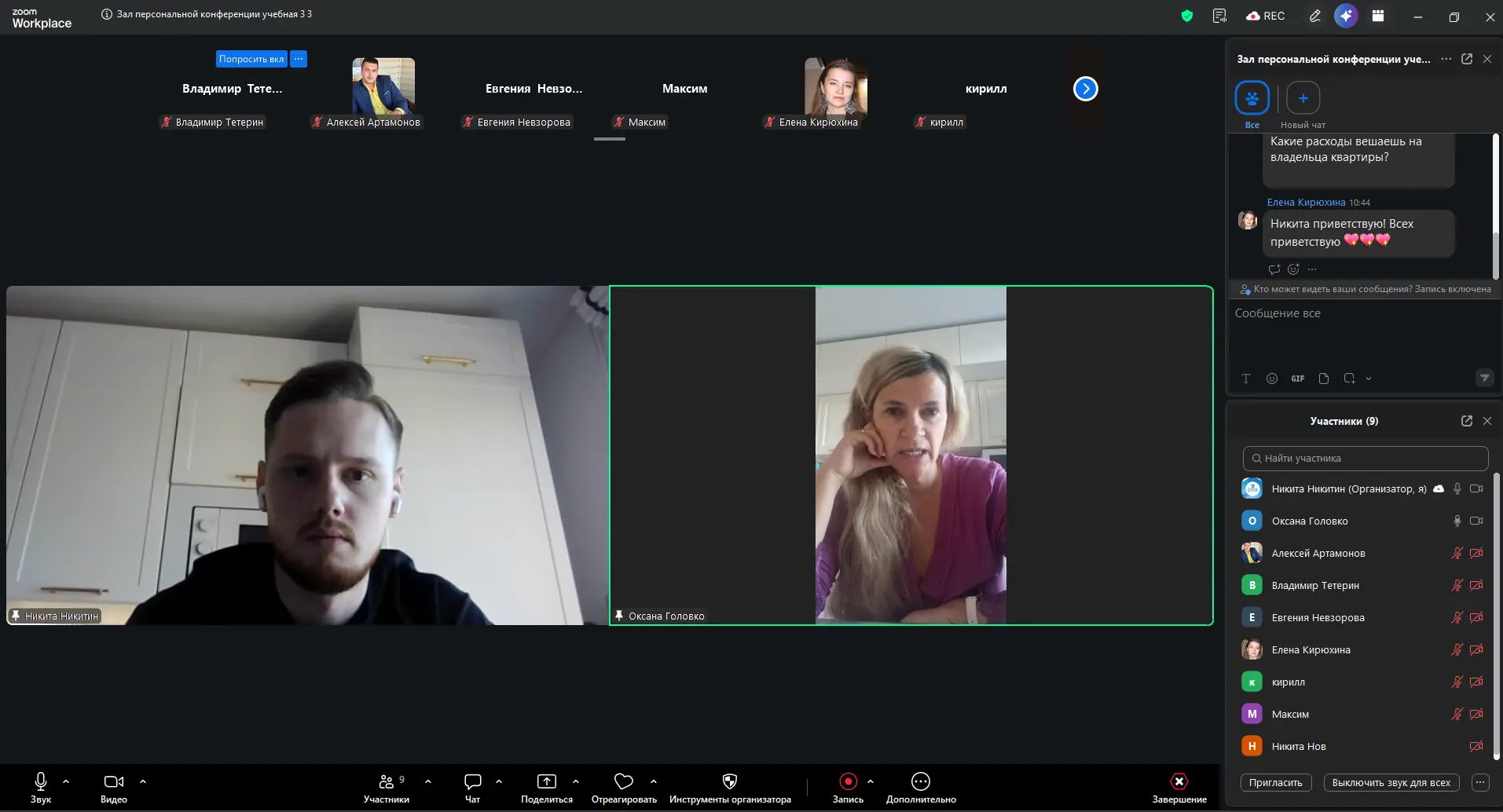Open the meeting information icon
The width and height of the screenshot is (1503, 812).
[106, 14]
